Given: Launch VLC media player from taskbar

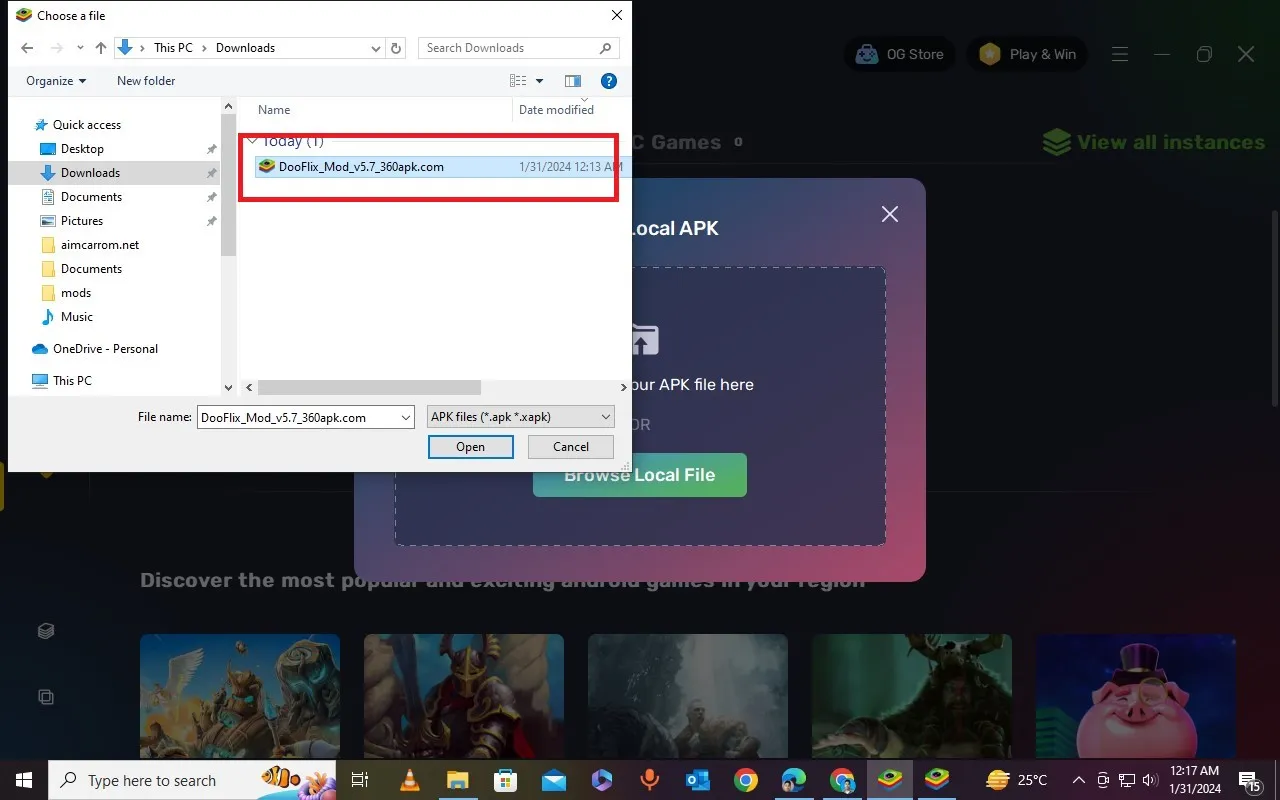Looking at the screenshot, I should pyautogui.click(x=409, y=780).
